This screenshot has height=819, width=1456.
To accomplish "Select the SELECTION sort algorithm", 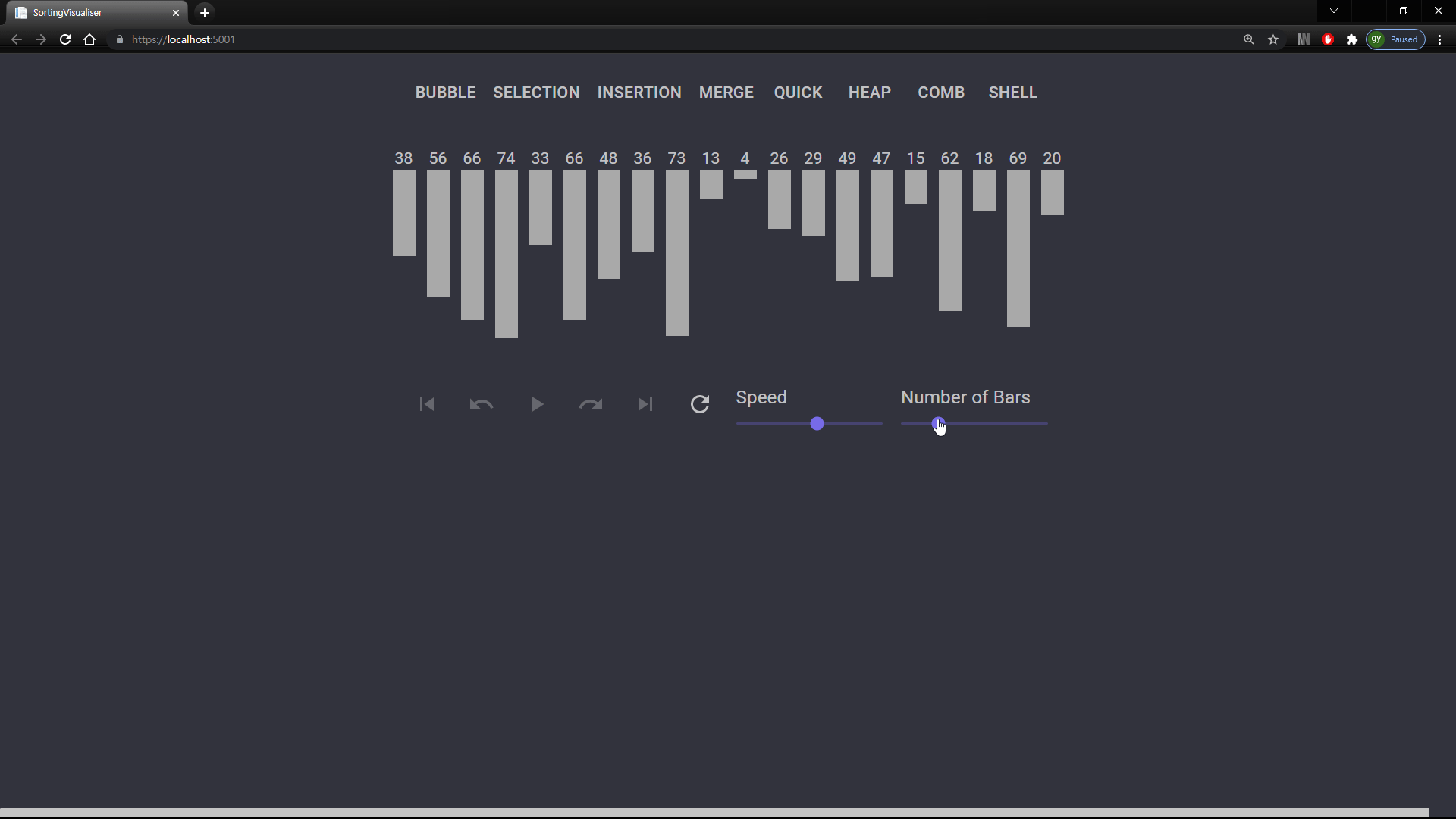I will click(x=536, y=93).
